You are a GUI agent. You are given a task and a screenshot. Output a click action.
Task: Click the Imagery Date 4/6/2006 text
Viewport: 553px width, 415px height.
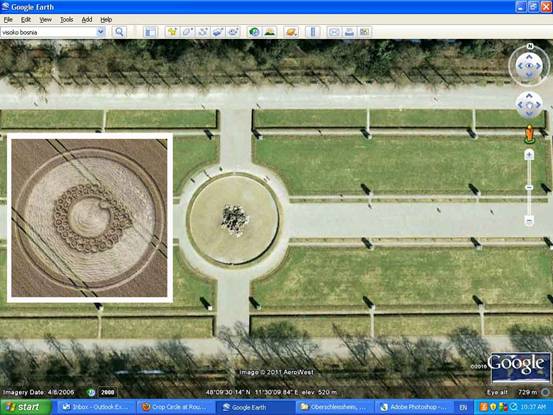(38, 392)
